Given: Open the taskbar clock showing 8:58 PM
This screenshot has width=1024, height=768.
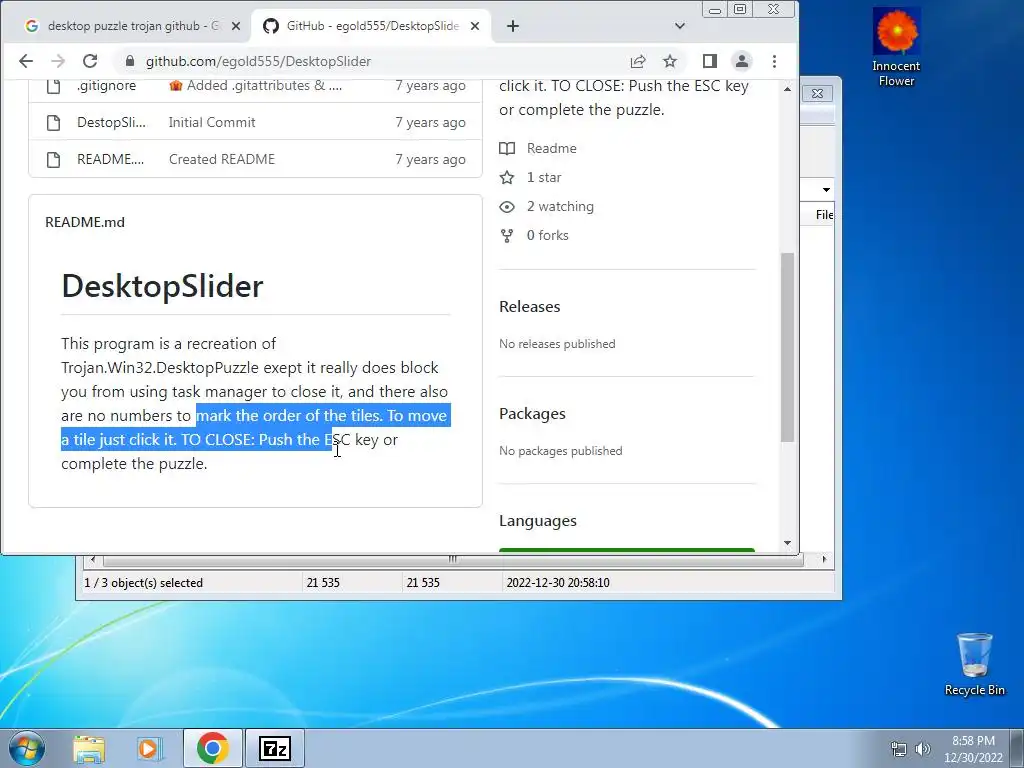Looking at the screenshot, I should [x=973, y=749].
